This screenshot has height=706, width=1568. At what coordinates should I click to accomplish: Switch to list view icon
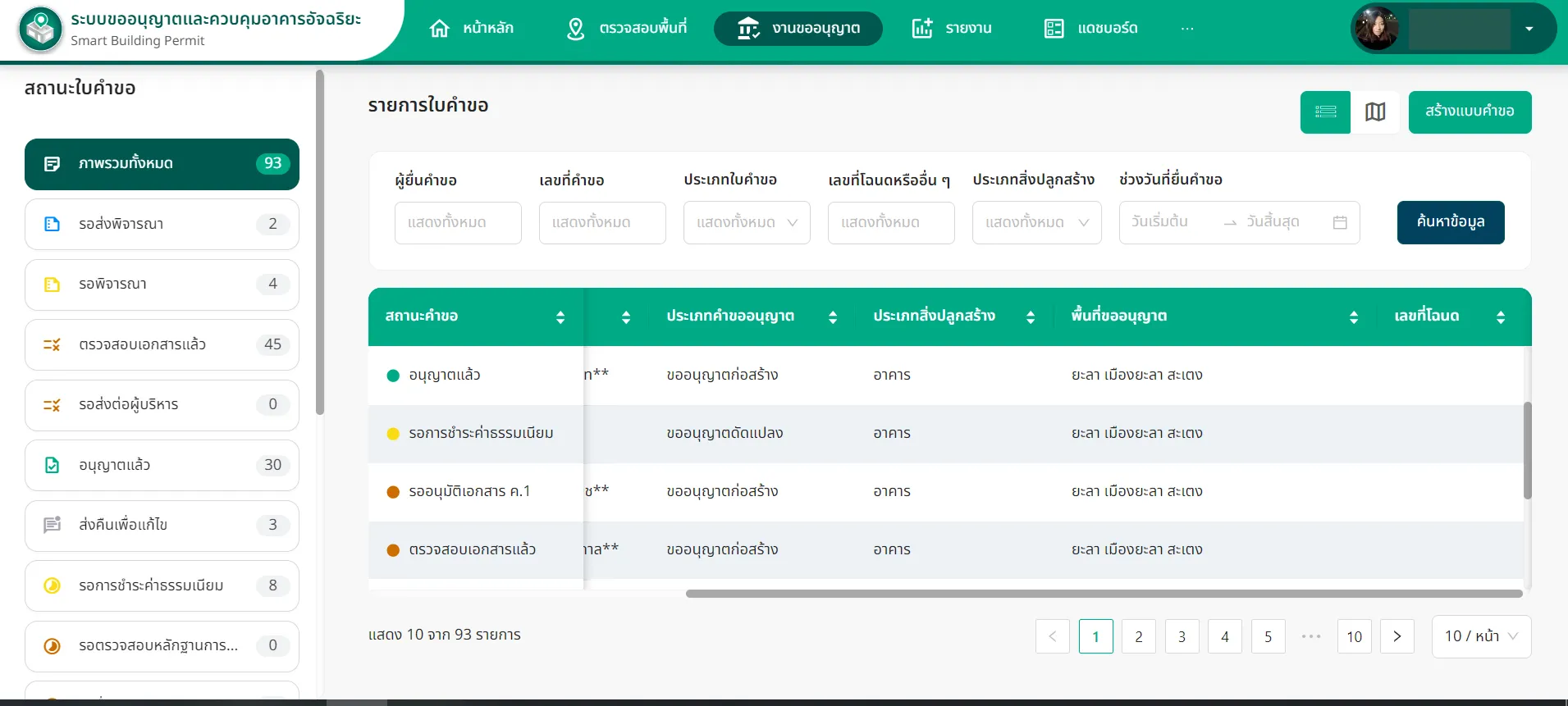click(1325, 112)
